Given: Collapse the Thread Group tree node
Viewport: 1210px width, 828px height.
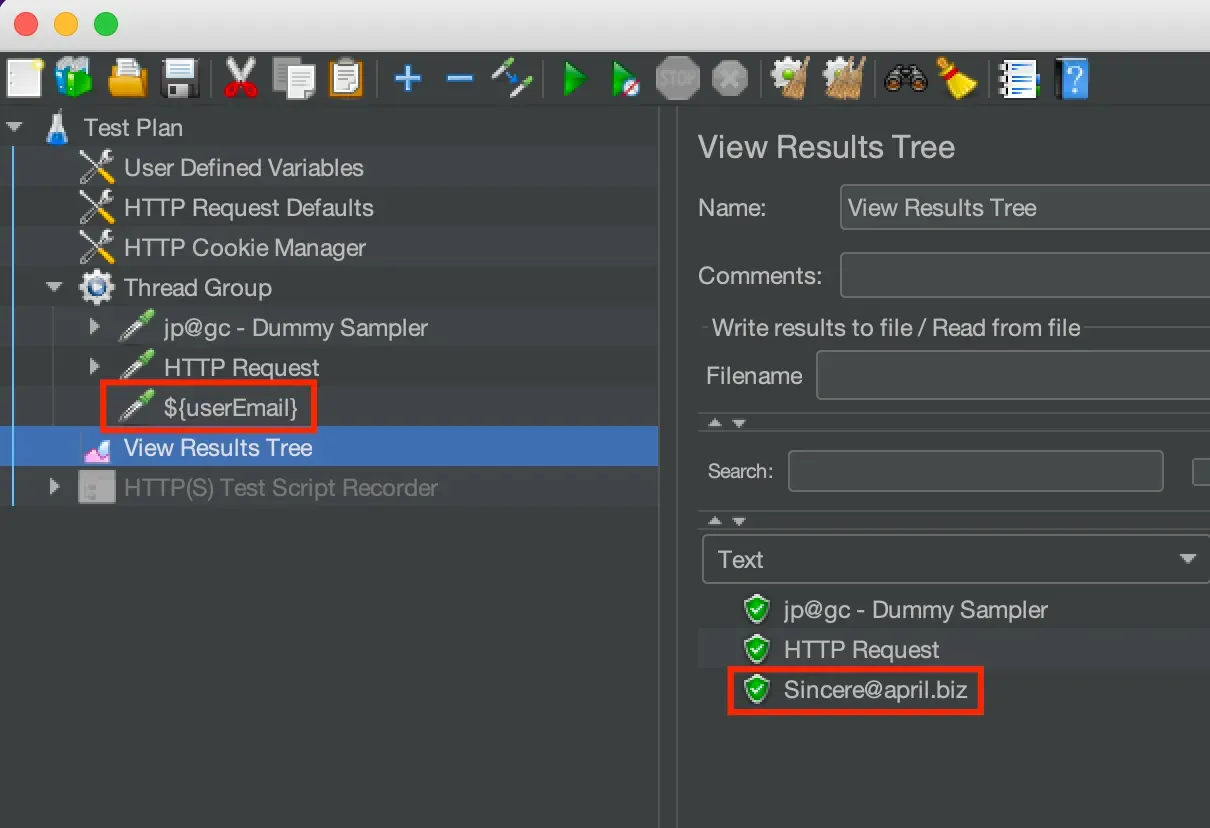Looking at the screenshot, I should pyautogui.click(x=54, y=288).
